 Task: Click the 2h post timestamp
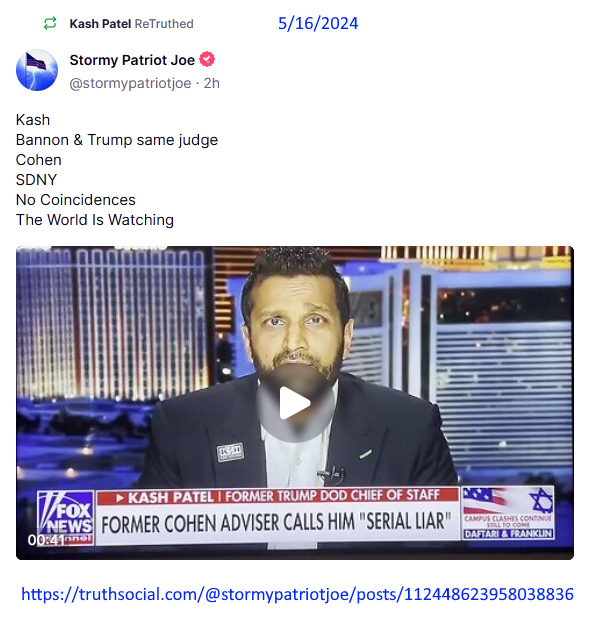coord(212,83)
